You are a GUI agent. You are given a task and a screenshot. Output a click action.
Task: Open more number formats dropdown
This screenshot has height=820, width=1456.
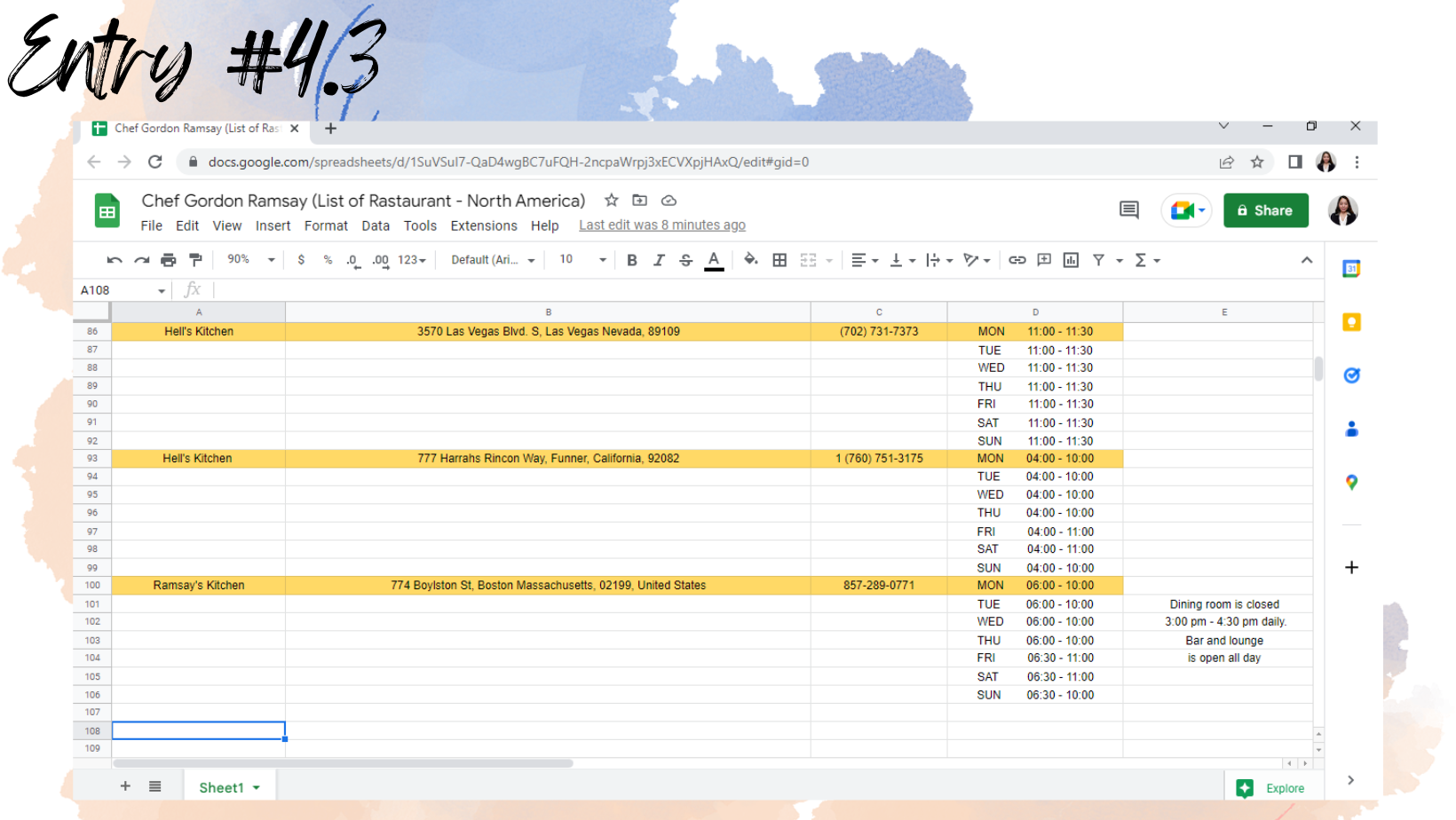point(412,260)
